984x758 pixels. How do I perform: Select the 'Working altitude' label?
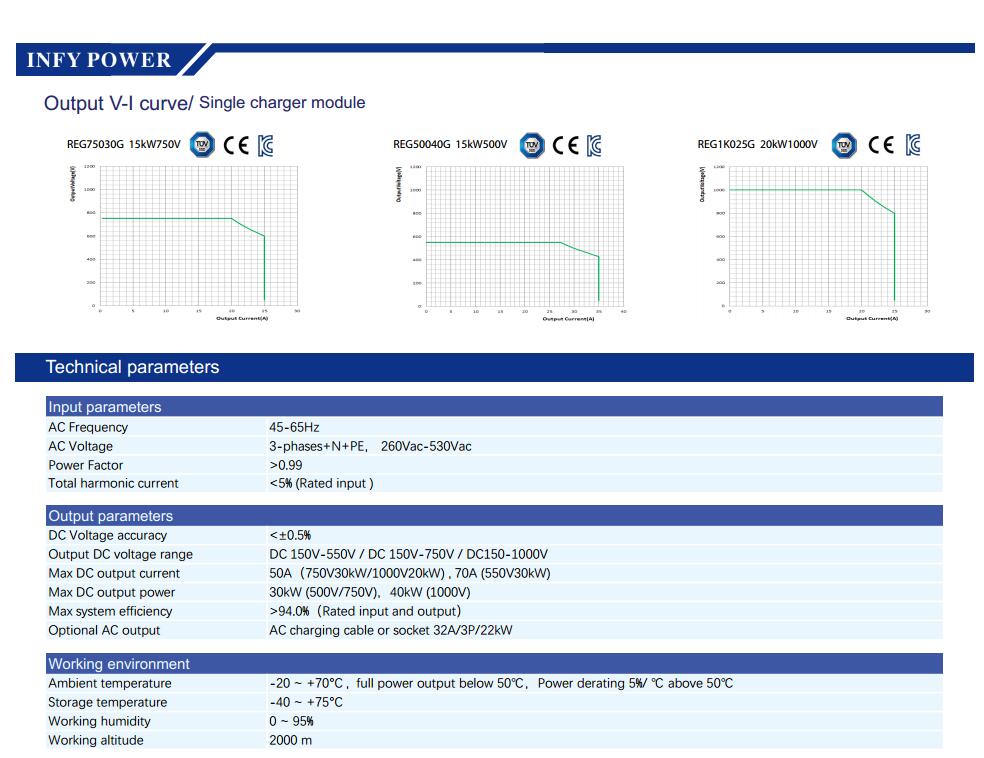pos(95,740)
